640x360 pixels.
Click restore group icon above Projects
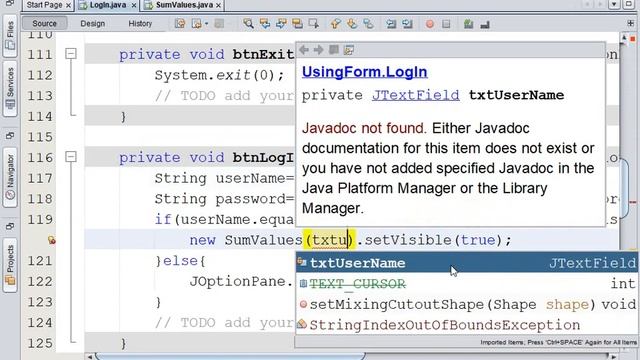[10, 227]
